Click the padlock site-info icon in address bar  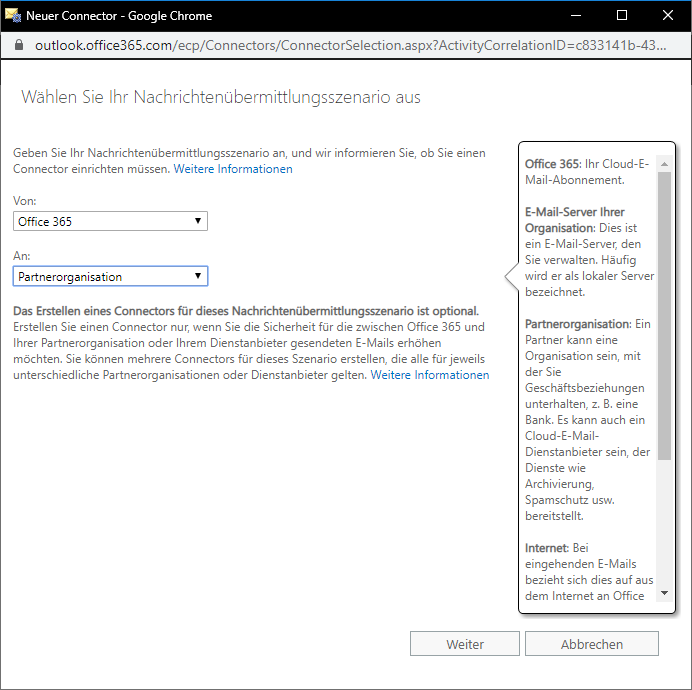coord(19,45)
